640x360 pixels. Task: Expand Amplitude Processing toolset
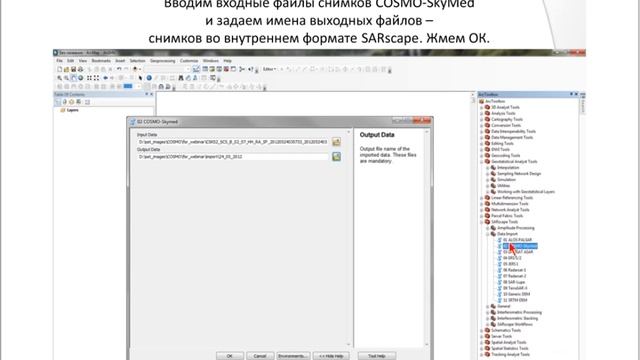point(488,228)
